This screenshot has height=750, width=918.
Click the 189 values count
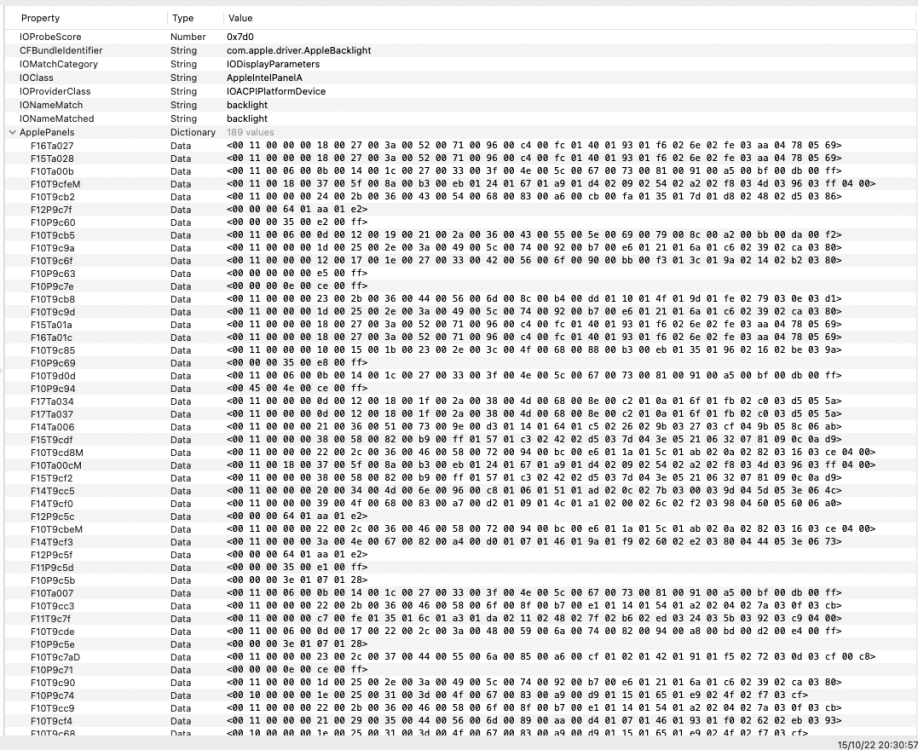[x=250, y=132]
